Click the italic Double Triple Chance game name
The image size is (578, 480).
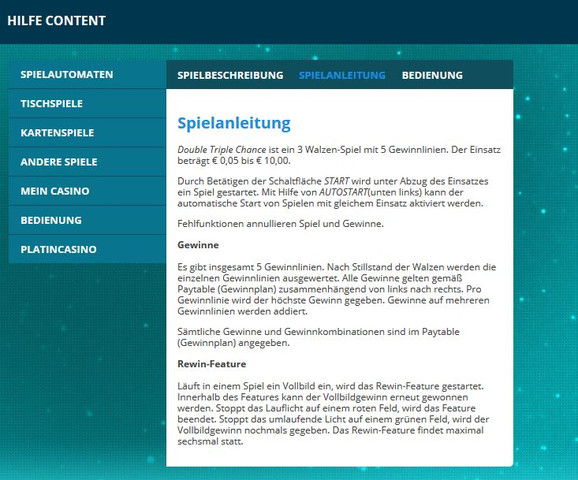[x=222, y=150]
